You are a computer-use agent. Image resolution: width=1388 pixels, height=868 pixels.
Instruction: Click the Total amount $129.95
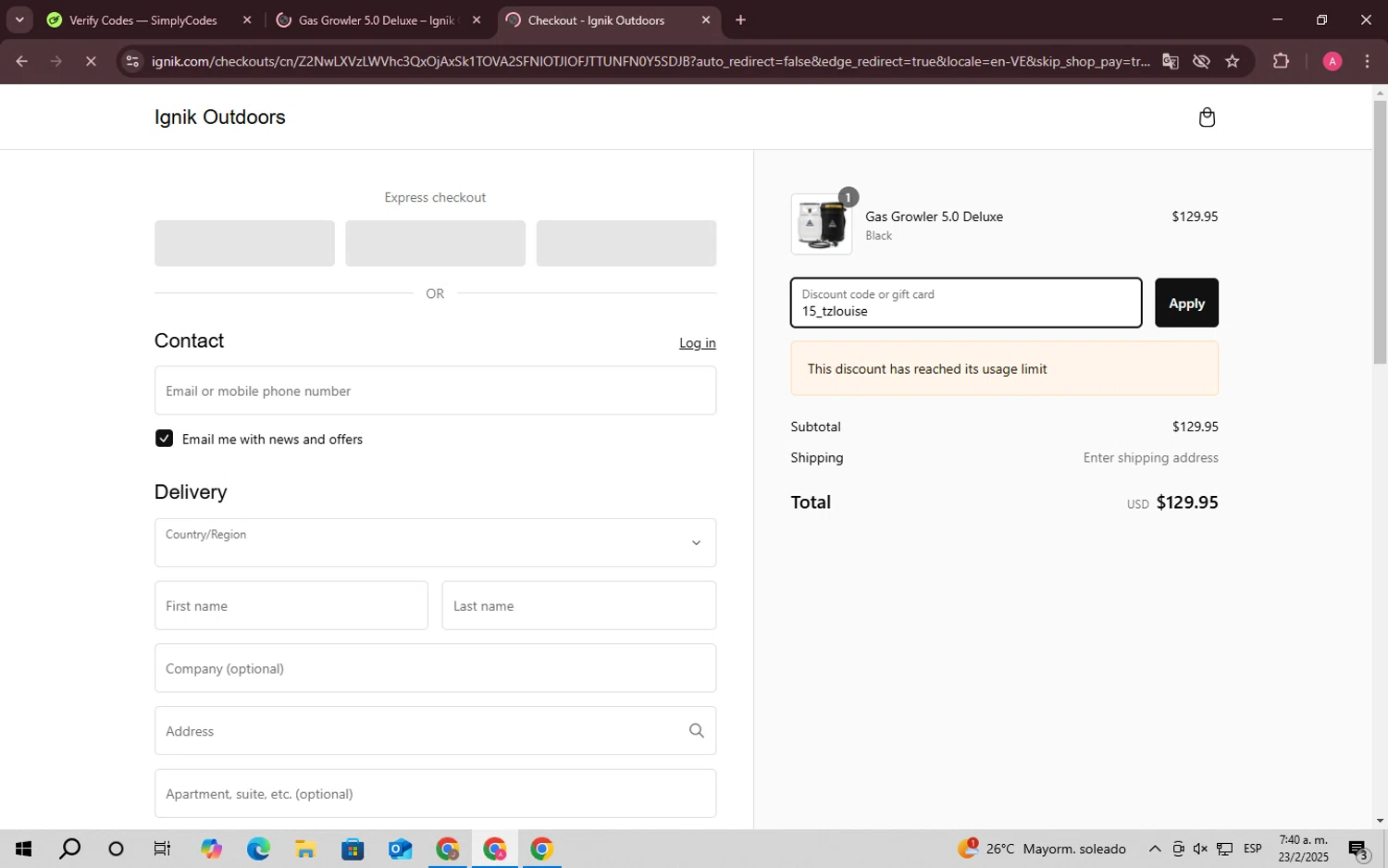click(x=1187, y=502)
